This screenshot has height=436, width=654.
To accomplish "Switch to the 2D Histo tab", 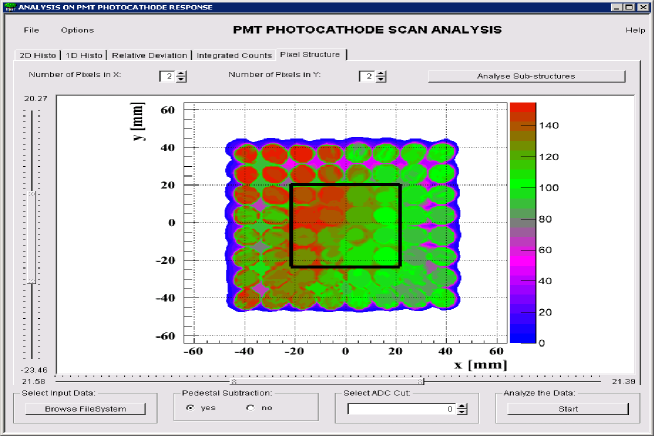I will 38,55.
